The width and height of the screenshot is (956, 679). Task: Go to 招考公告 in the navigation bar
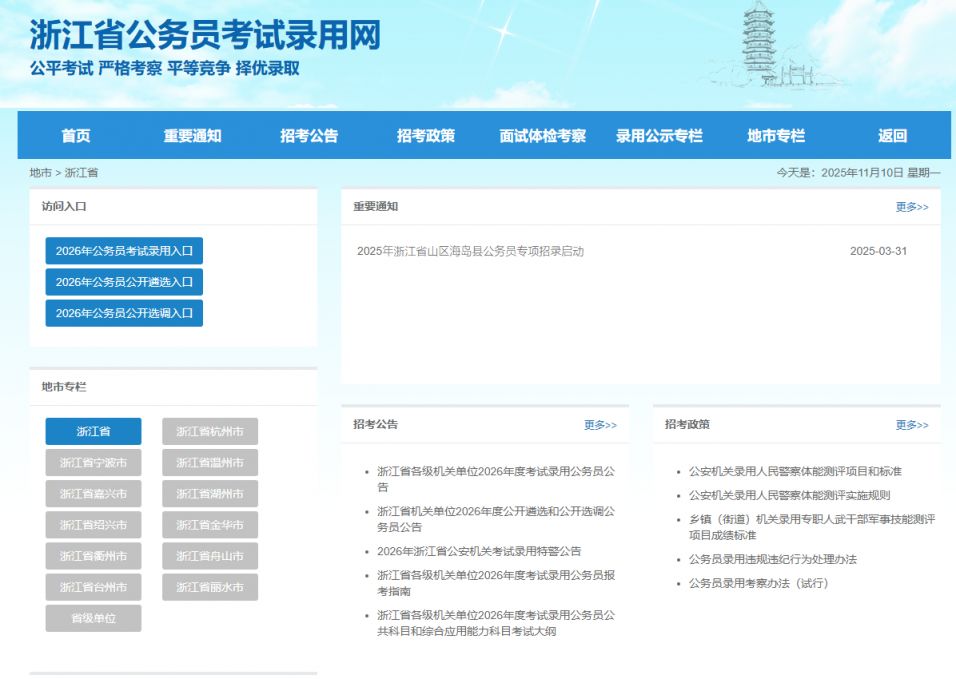pos(309,136)
